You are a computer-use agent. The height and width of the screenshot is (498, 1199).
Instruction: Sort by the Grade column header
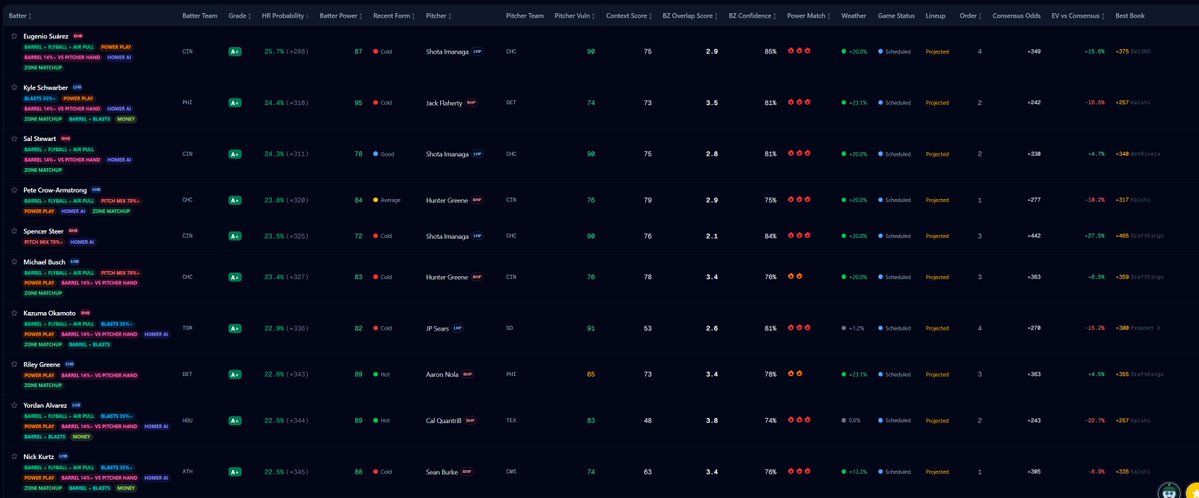238,15
